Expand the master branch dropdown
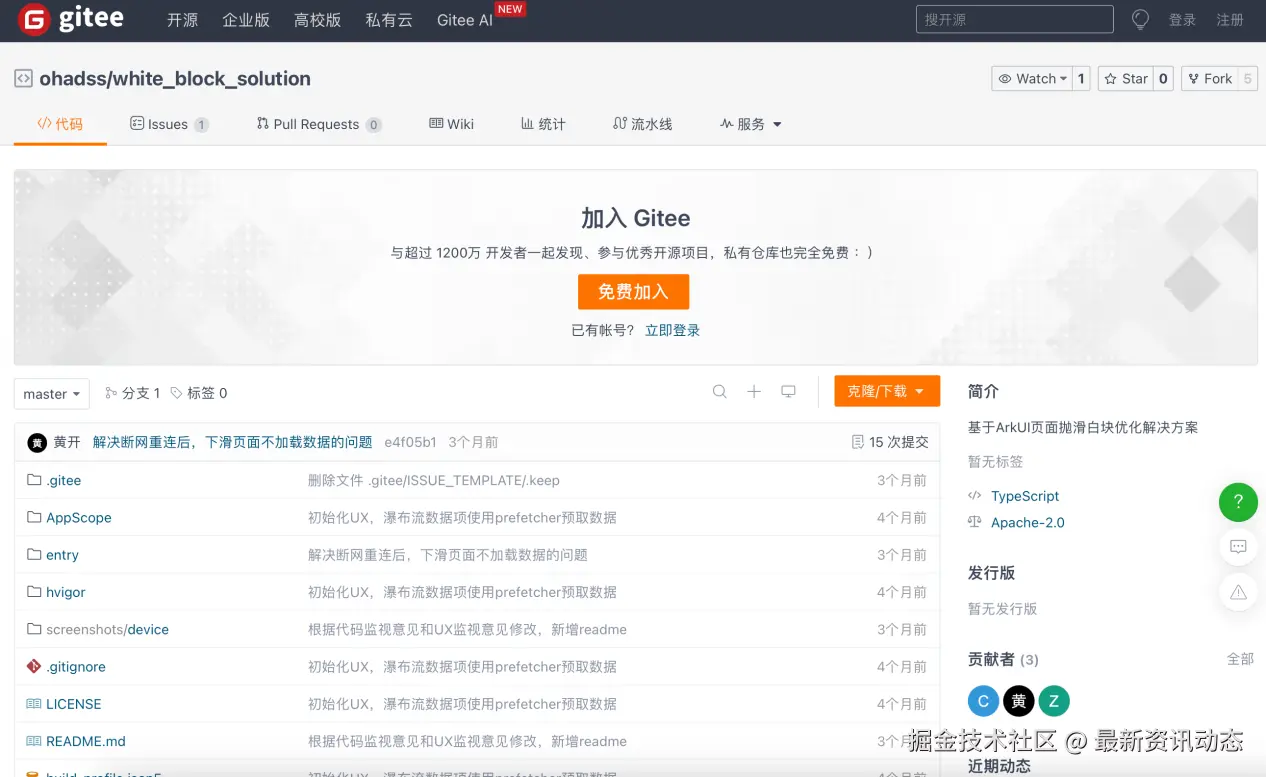 pos(51,393)
